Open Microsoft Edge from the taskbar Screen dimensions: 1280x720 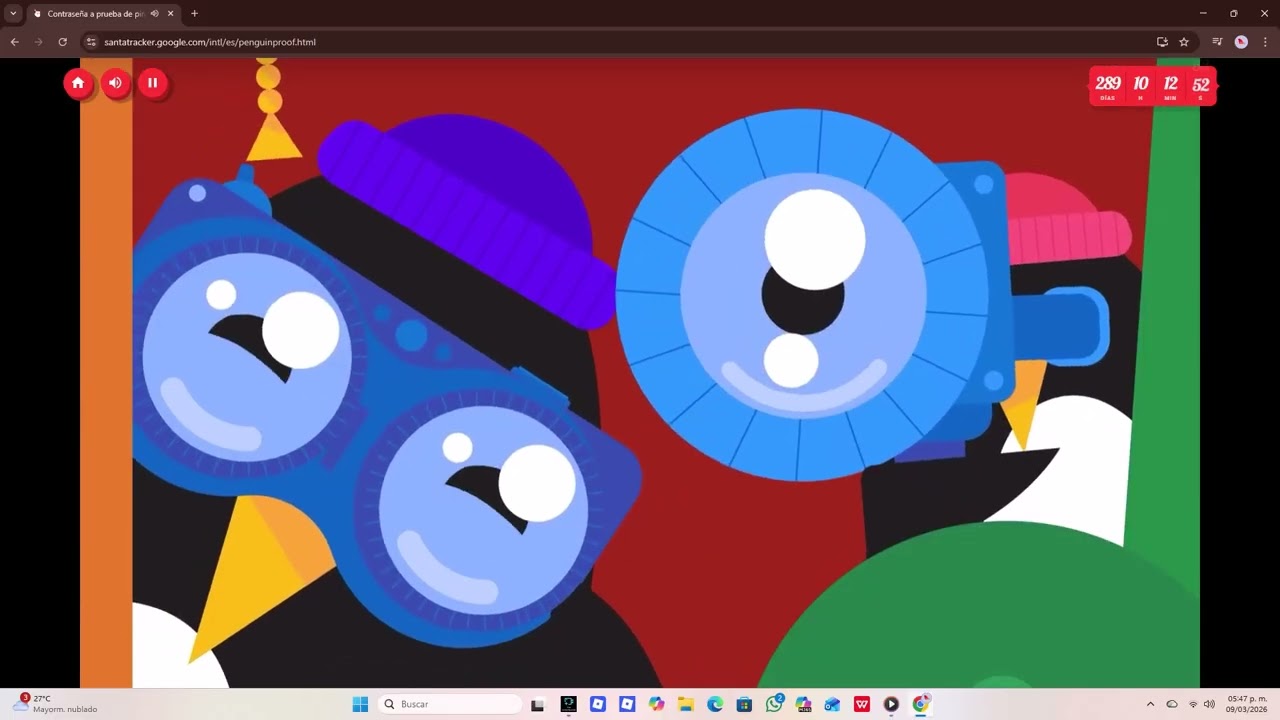click(x=715, y=704)
